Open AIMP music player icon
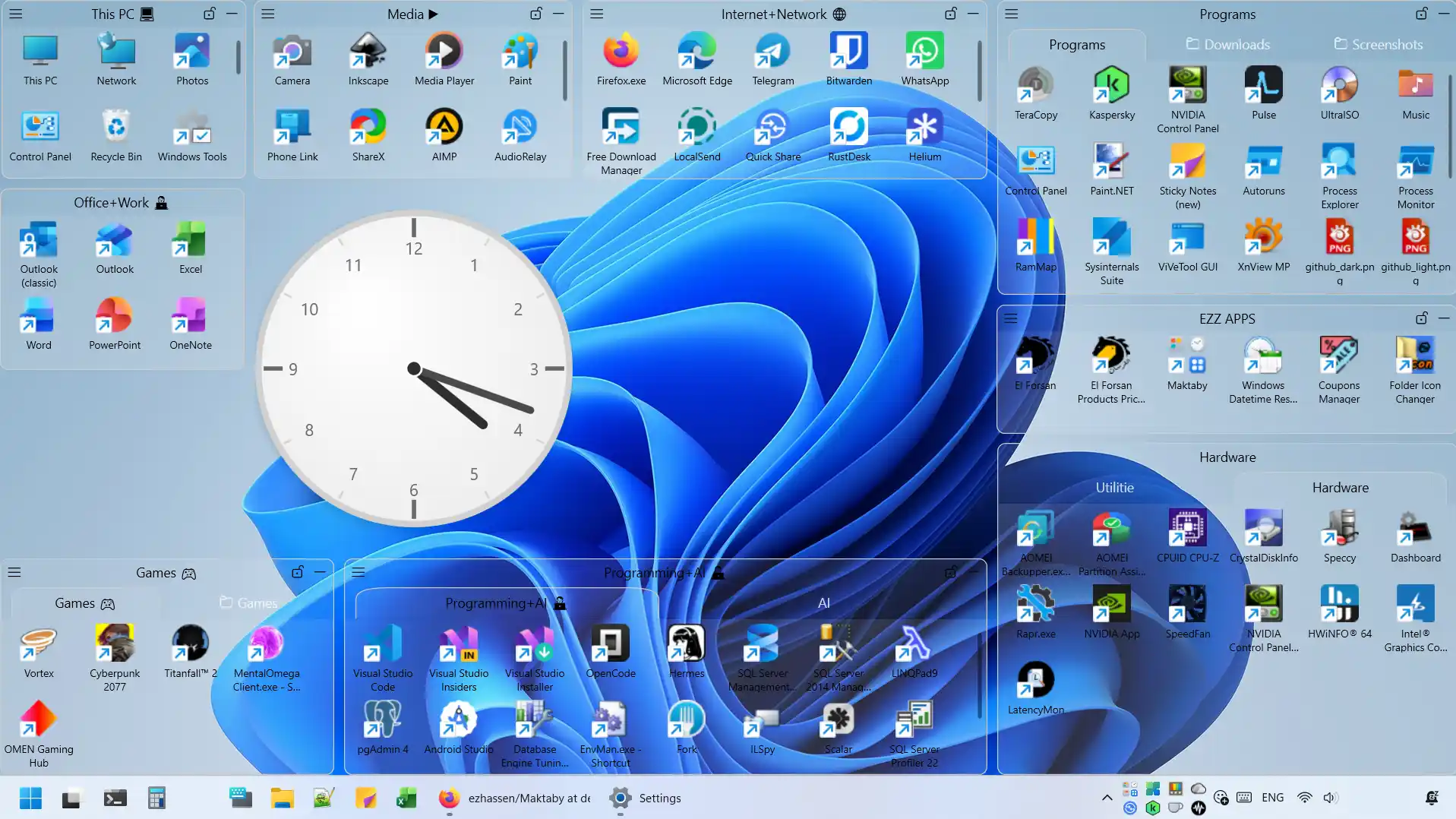Viewport: 1456px width, 819px height. [444, 135]
